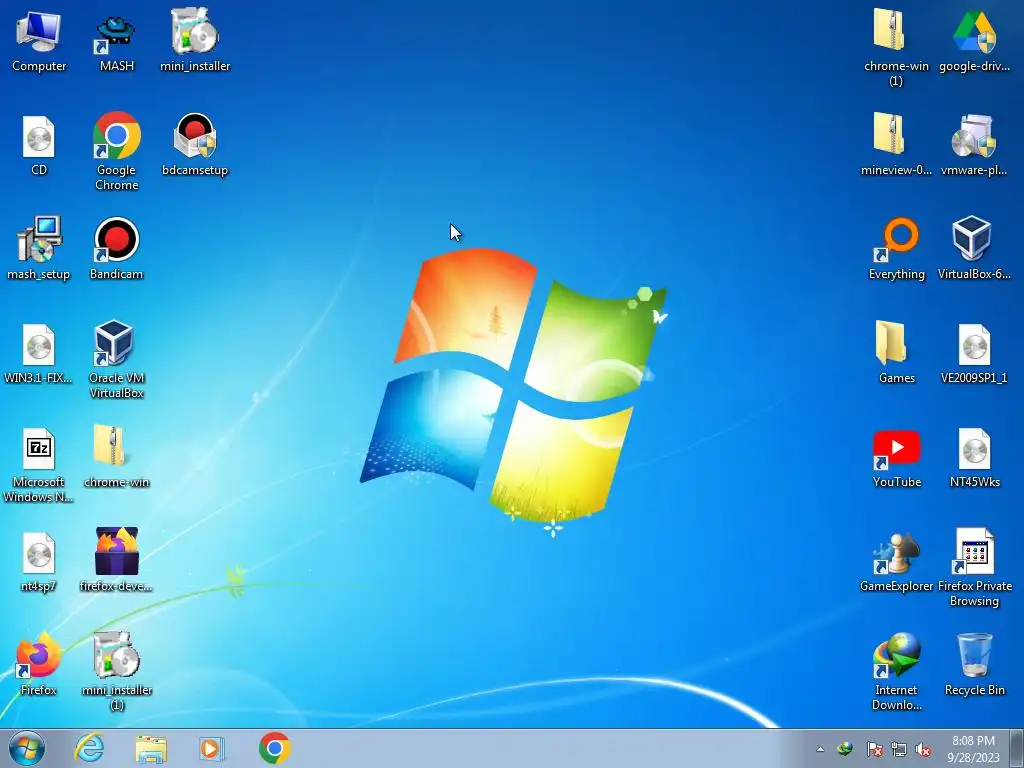Launch Internet Explorer from the taskbar
This screenshot has height=768, width=1024.
tap(89, 748)
